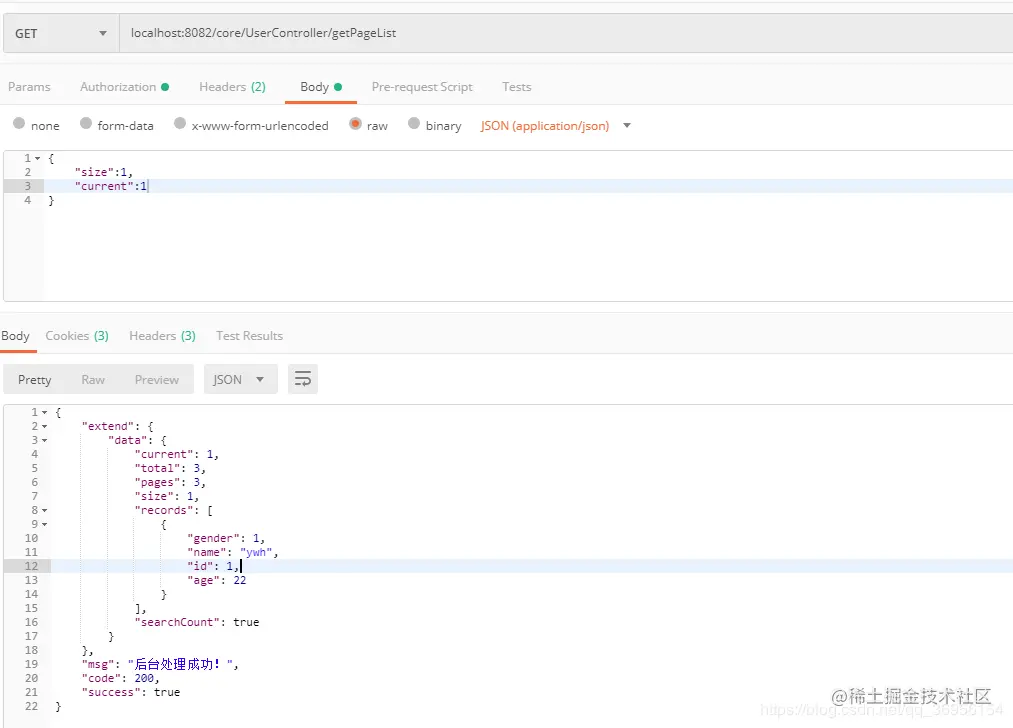Switch to the response Body tab
This screenshot has width=1013, height=728.
click(16, 336)
